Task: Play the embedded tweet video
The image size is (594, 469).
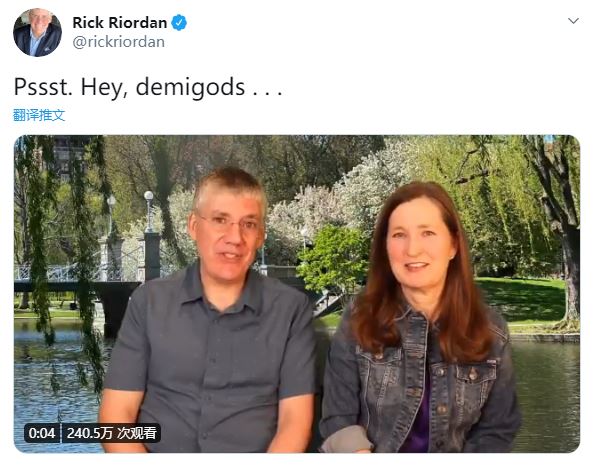Action: tap(297, 294)
